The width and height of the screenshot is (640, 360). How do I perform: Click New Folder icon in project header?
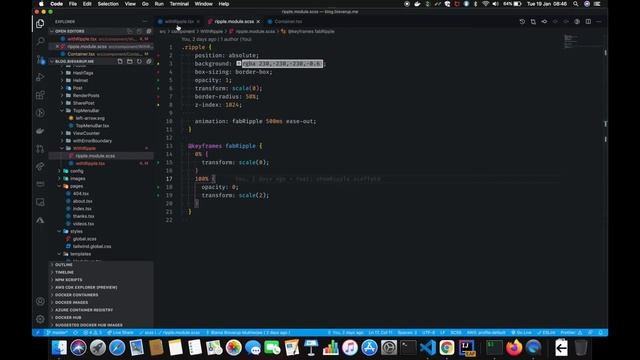[x=130, y=61]
